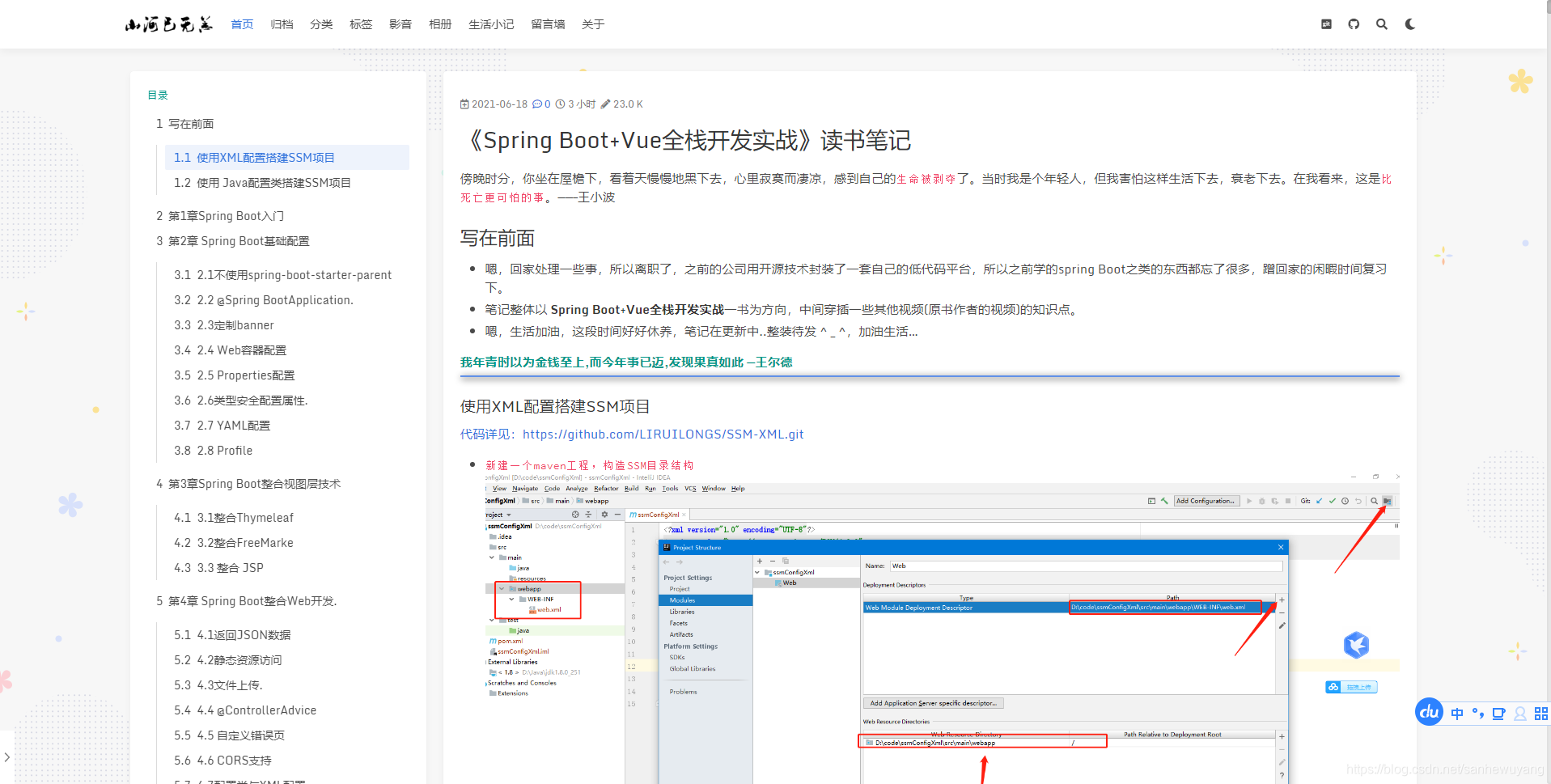Jump to TOC 4.2 整合FreeMarke

click(x=233, y=543)
